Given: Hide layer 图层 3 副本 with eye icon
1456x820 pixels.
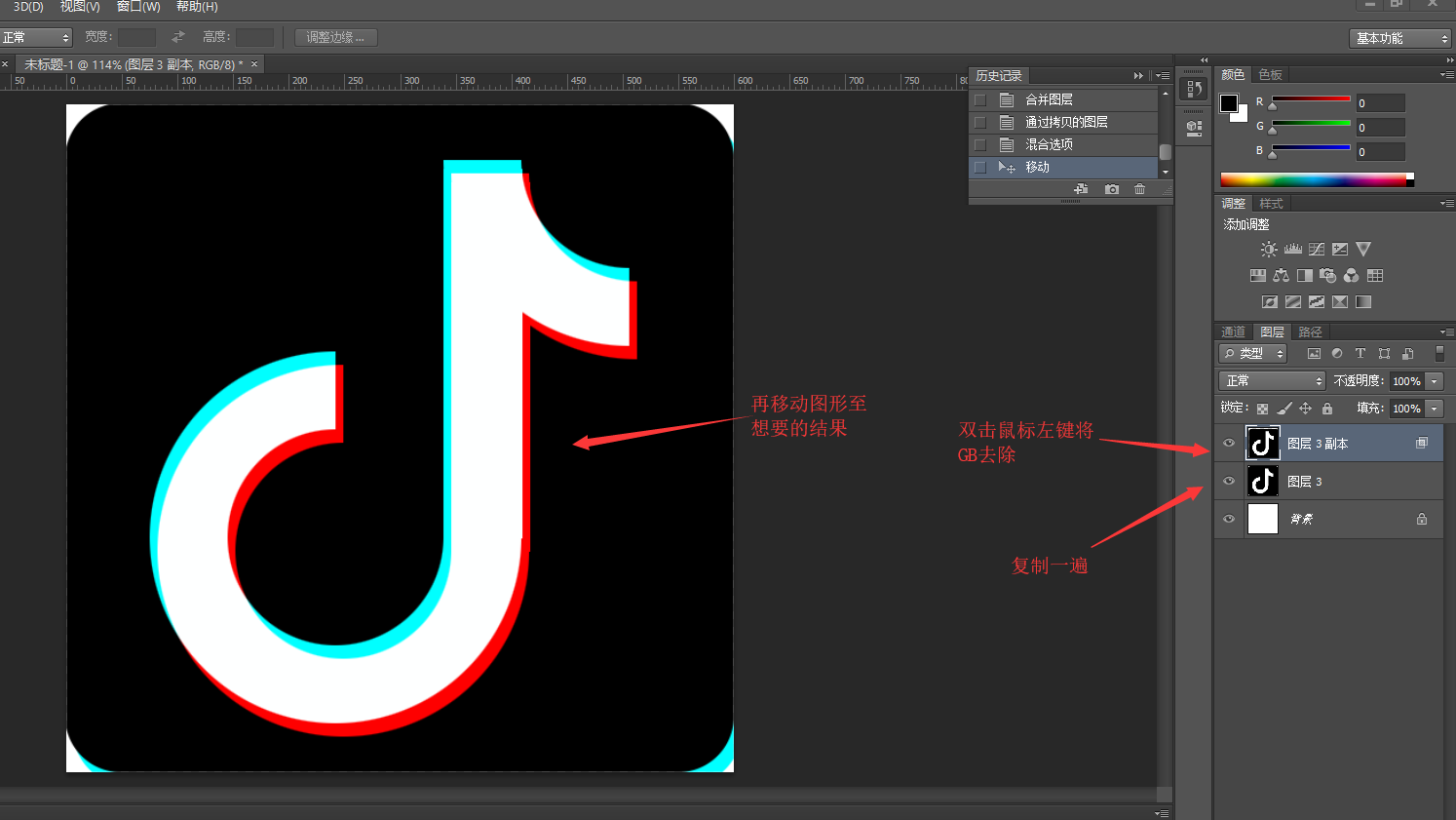Looking at the screenshot, I should tap(1229, 444).
